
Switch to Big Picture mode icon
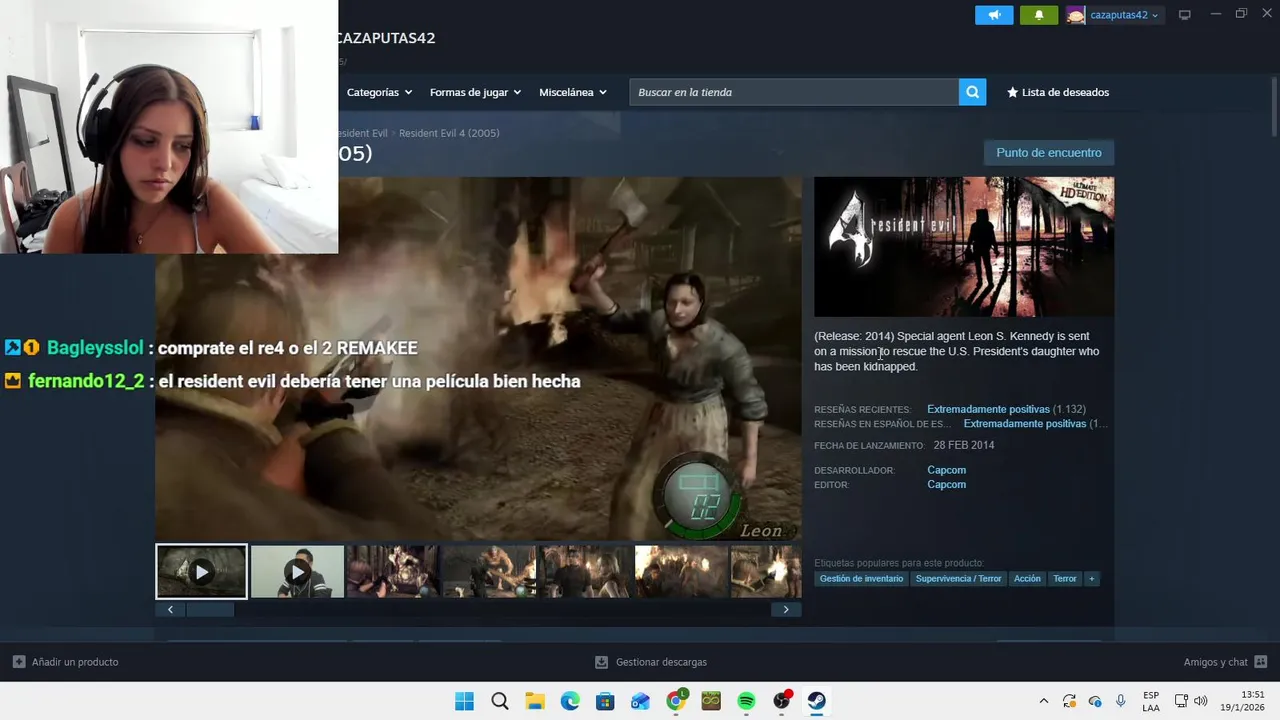[x=1185, y=15]
